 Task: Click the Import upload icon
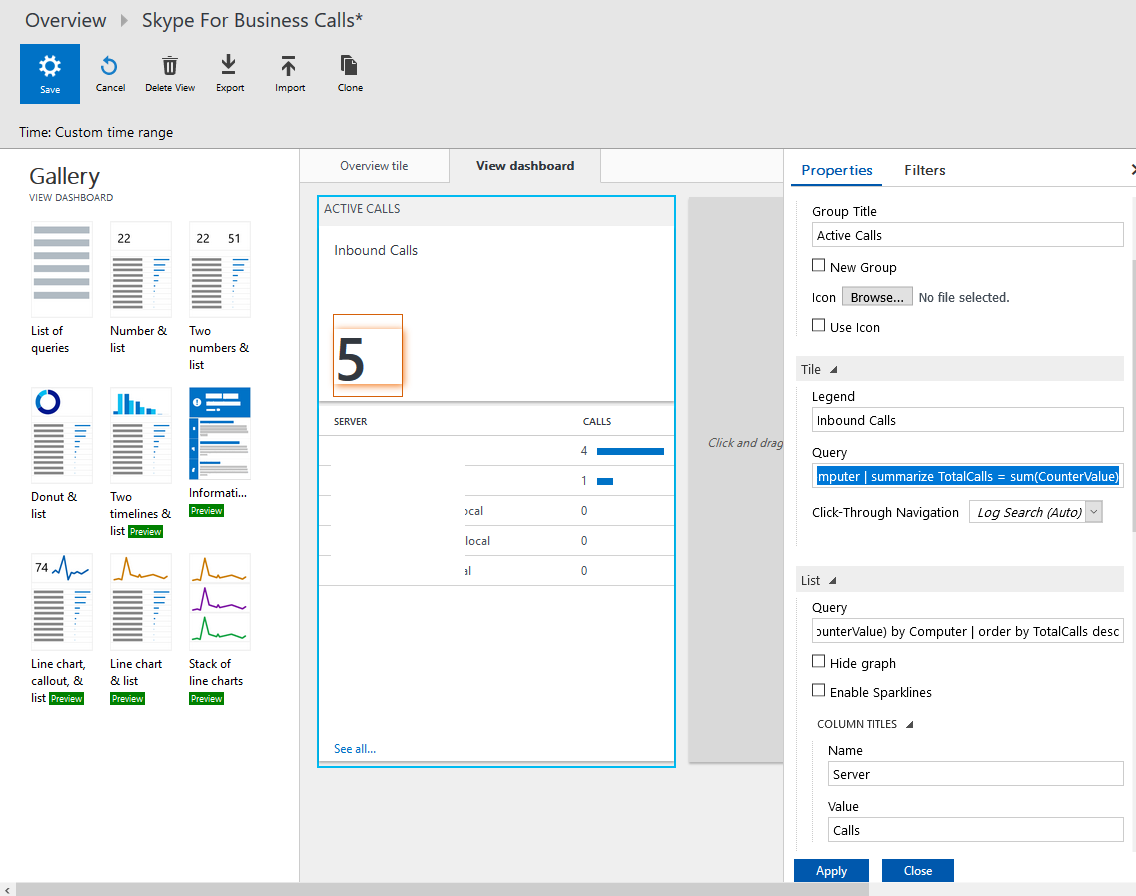tap(289, 67)
